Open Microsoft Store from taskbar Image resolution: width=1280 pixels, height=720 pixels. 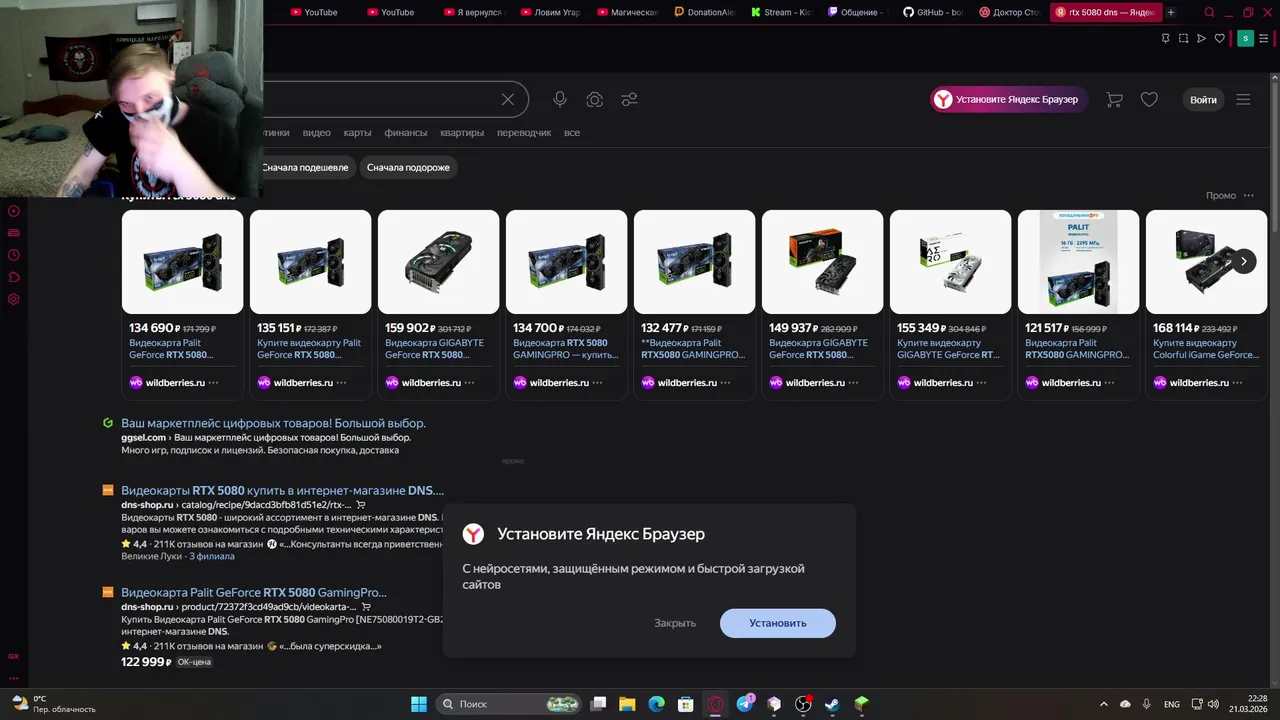pos(685,704)
